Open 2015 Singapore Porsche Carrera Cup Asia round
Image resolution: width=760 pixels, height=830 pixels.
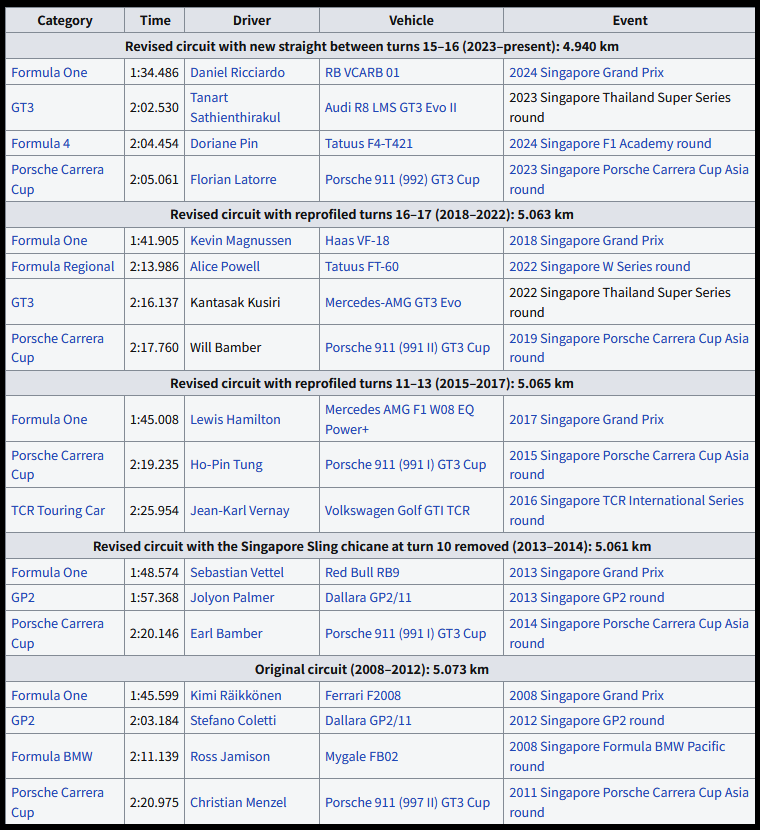(x=629, y=465)
